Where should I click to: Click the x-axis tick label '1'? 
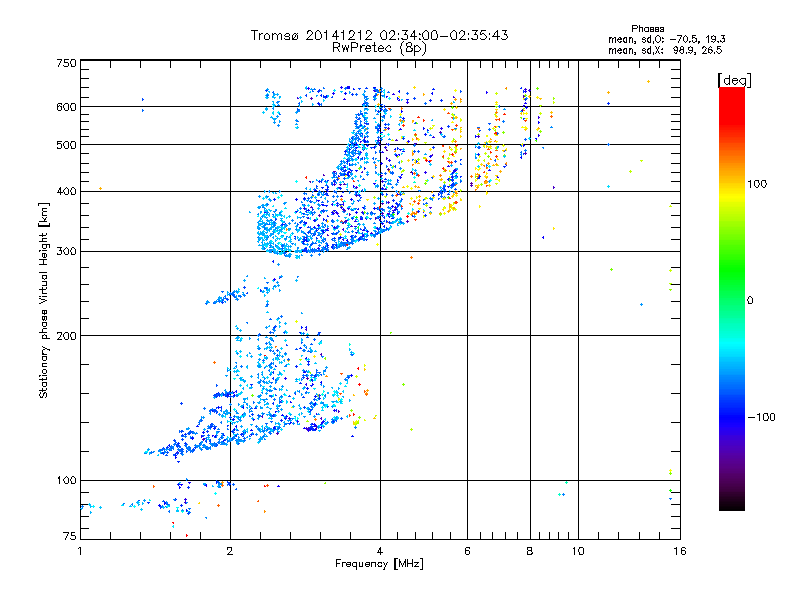[80, 551]
